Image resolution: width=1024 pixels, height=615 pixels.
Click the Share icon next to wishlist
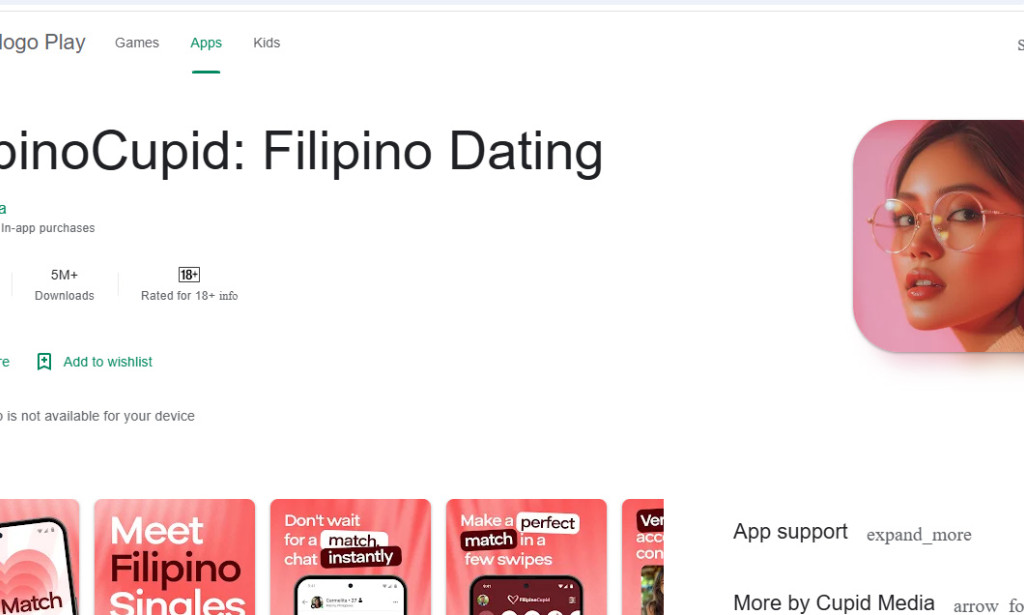click(x=5, y=361)
